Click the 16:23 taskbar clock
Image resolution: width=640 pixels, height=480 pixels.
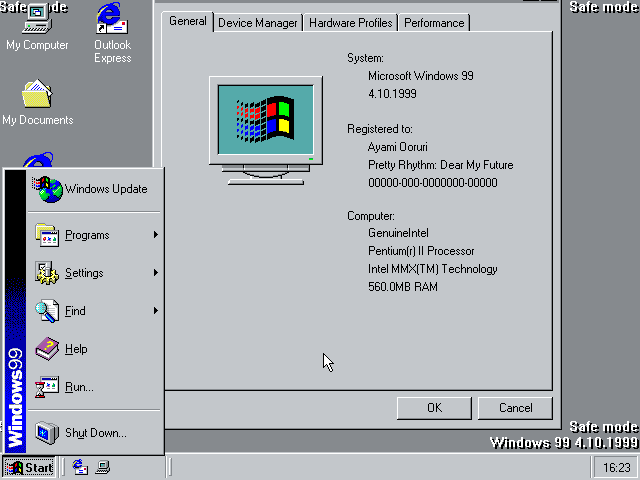(x=617, y=467)
